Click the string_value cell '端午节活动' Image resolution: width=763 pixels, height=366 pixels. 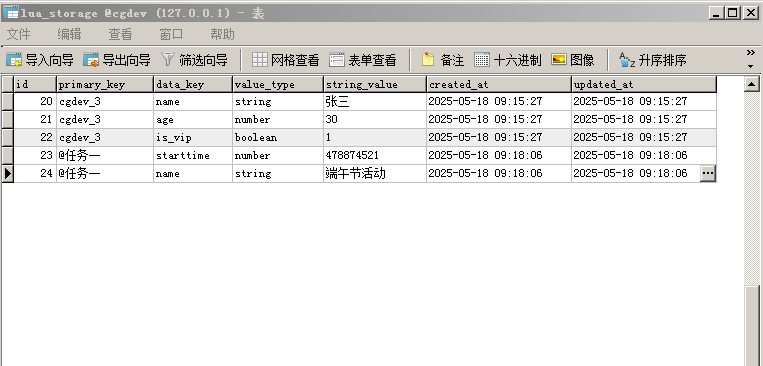(375, 173)
